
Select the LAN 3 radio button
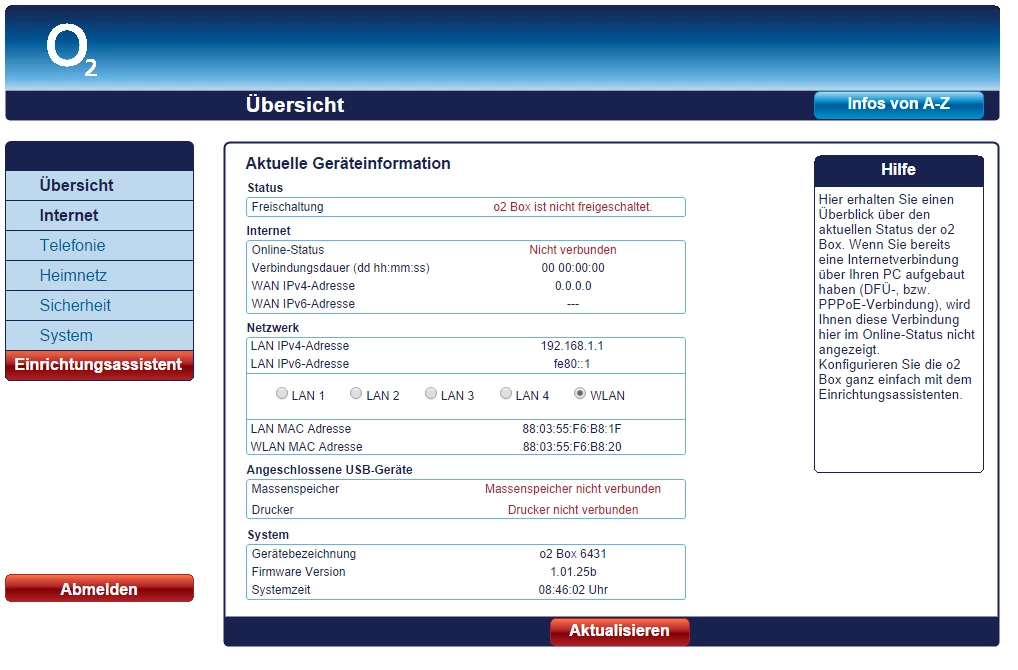[x=431, y=393]
